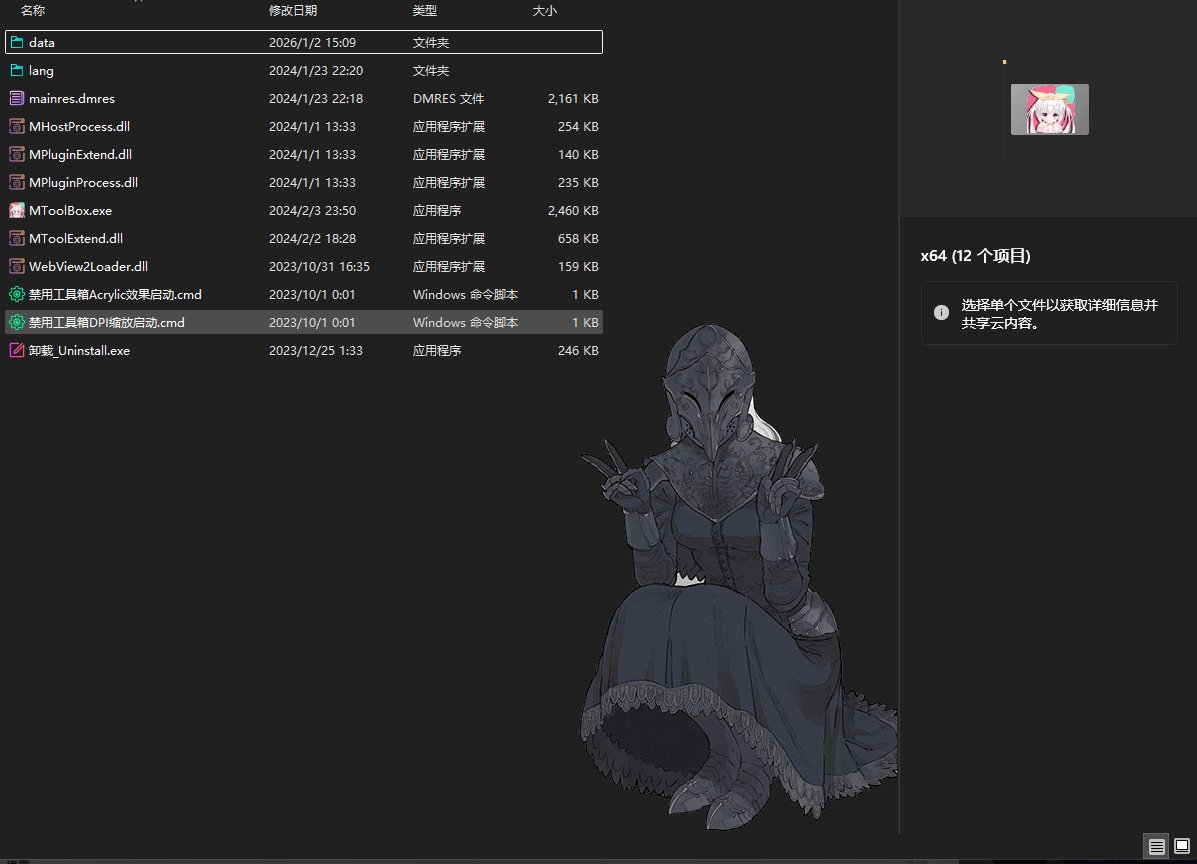The image size is (1197, 864).
Task: Select the MPluginExtend.dll file name
Action: coord(80,155)
